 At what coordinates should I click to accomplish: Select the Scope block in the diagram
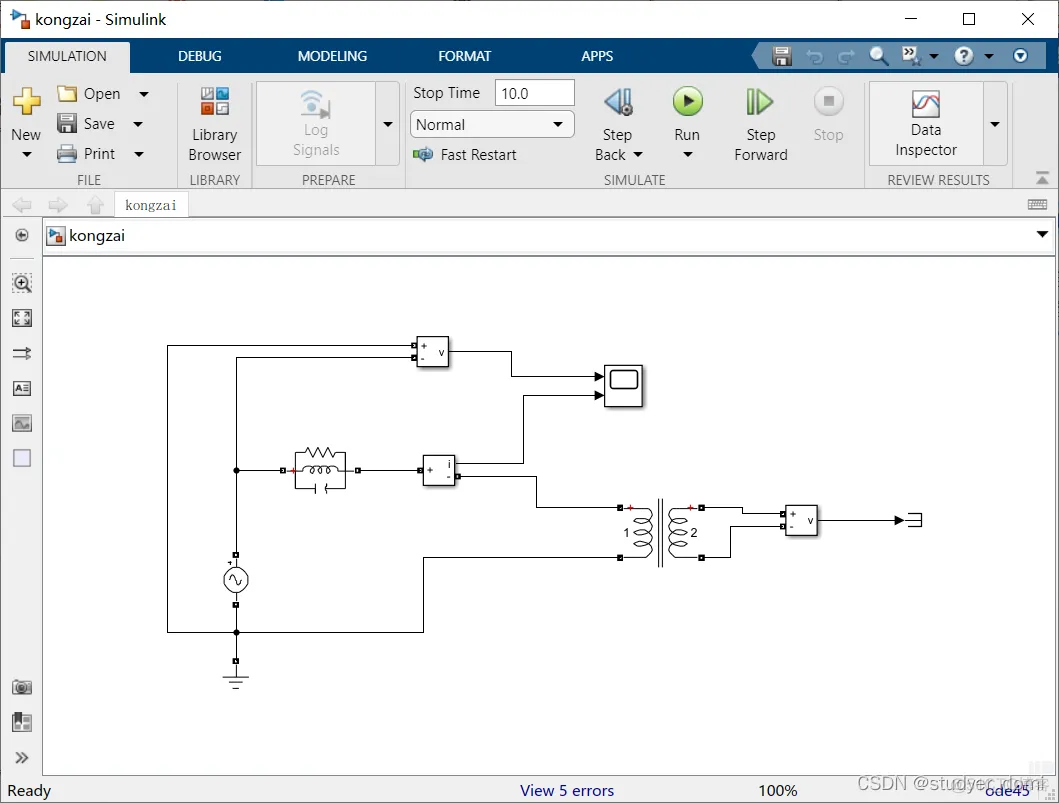623,386
